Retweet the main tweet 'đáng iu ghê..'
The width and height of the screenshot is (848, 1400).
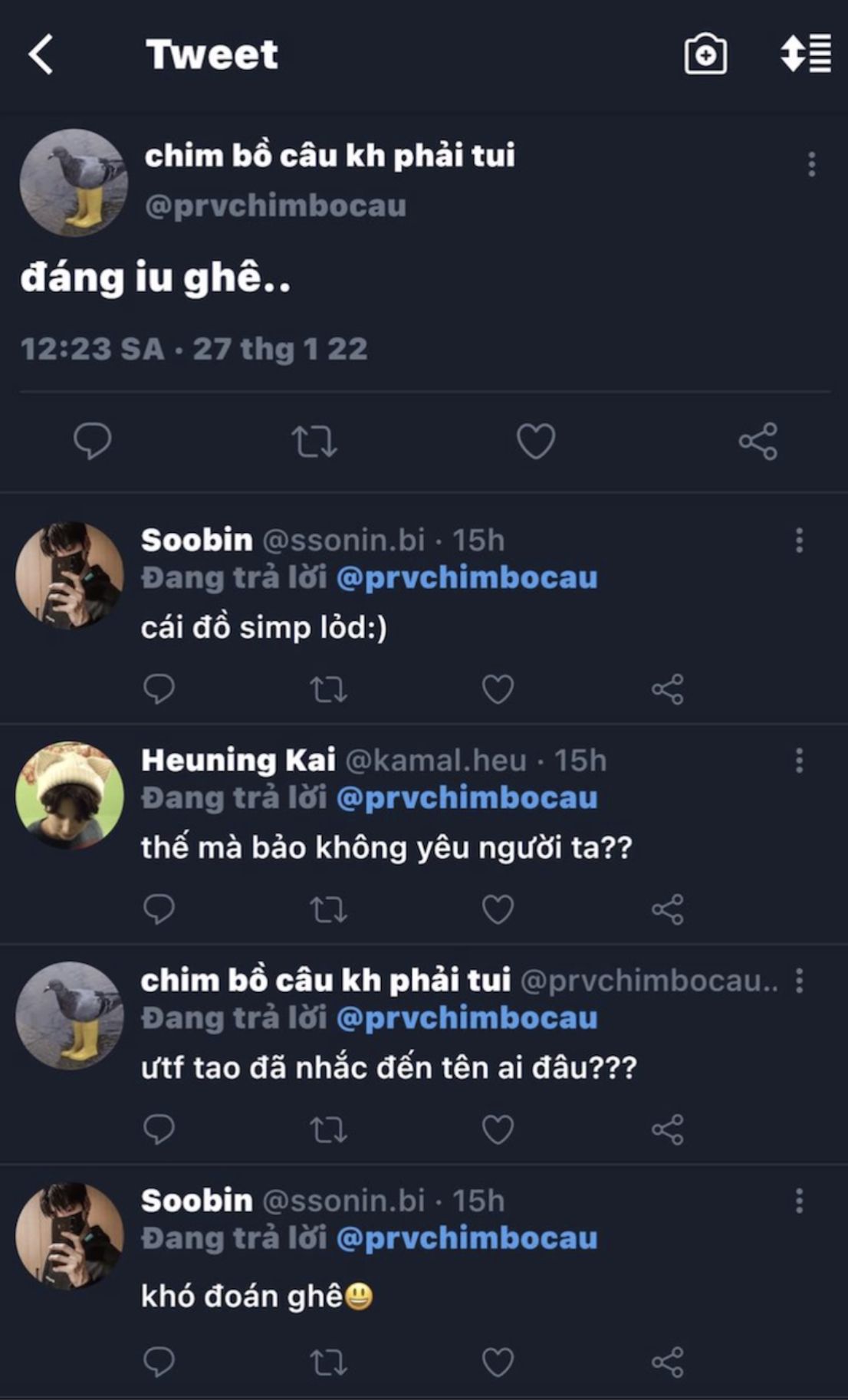[314, 442]
